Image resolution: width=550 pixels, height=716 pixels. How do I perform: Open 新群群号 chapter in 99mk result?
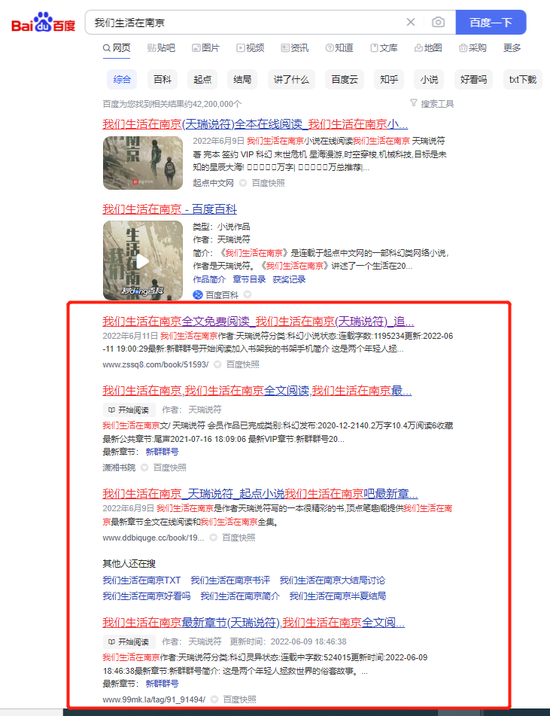click(162, 684)
